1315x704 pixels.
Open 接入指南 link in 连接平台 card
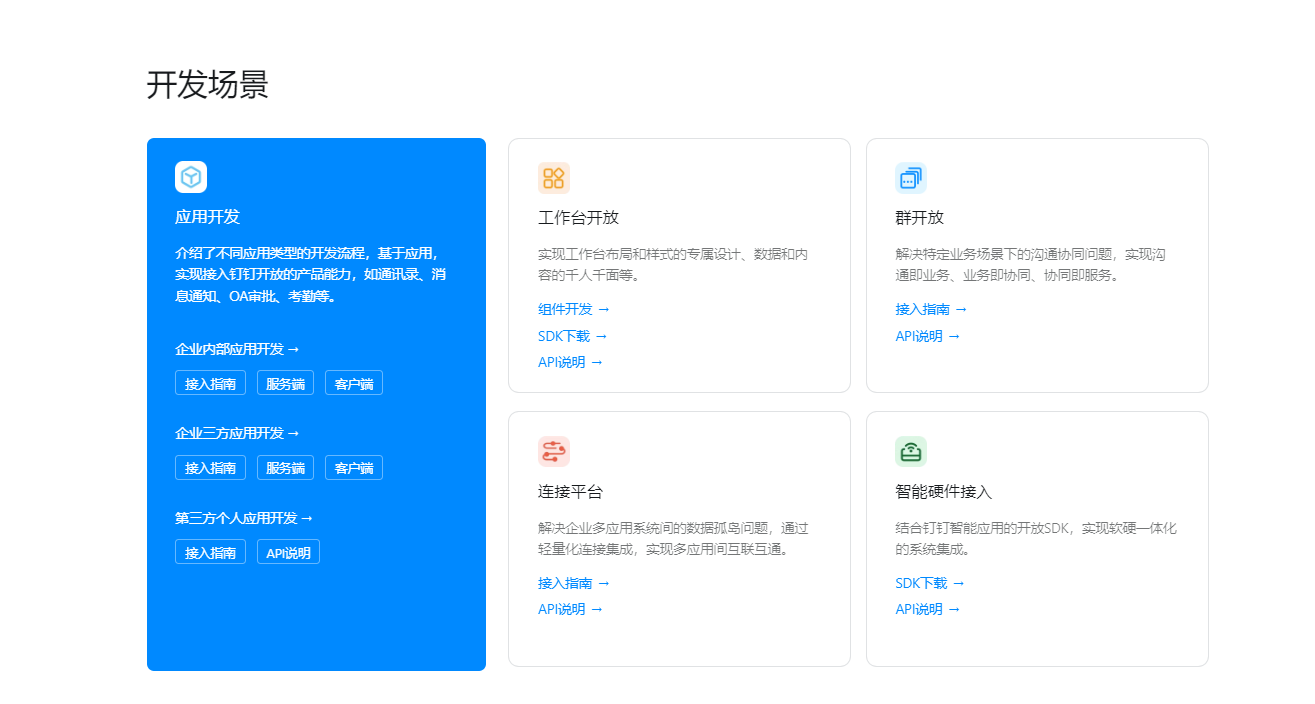574,583
